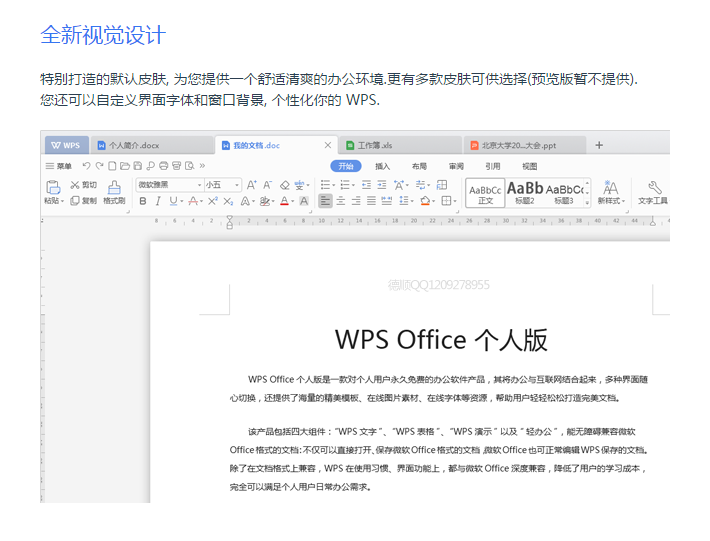Open font name dropdown 微软雅黑
The height and width of the screenshot is (541, 710).
tap(199, 185)
